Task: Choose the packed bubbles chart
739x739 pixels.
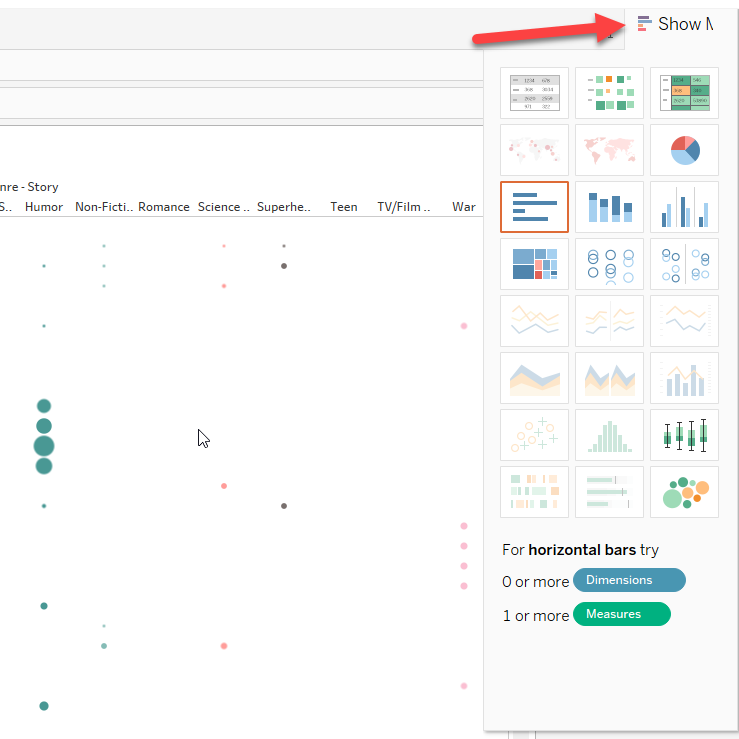Action: tap(684, 492)
